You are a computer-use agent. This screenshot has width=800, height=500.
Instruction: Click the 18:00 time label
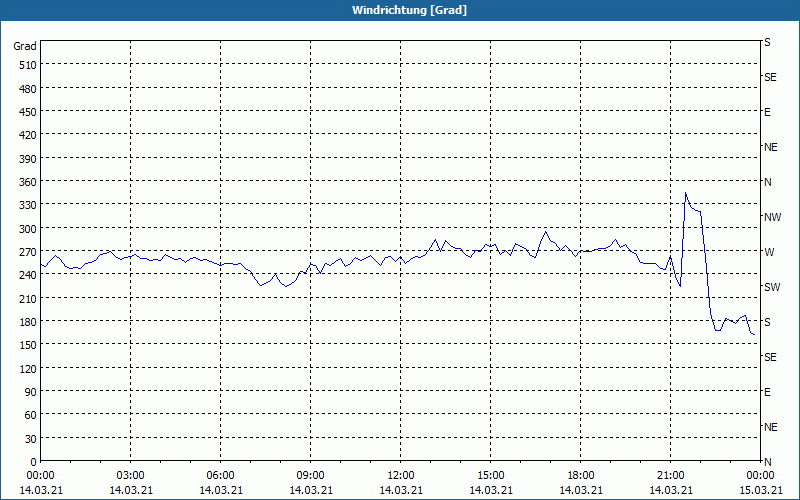(x=581, y=476)
